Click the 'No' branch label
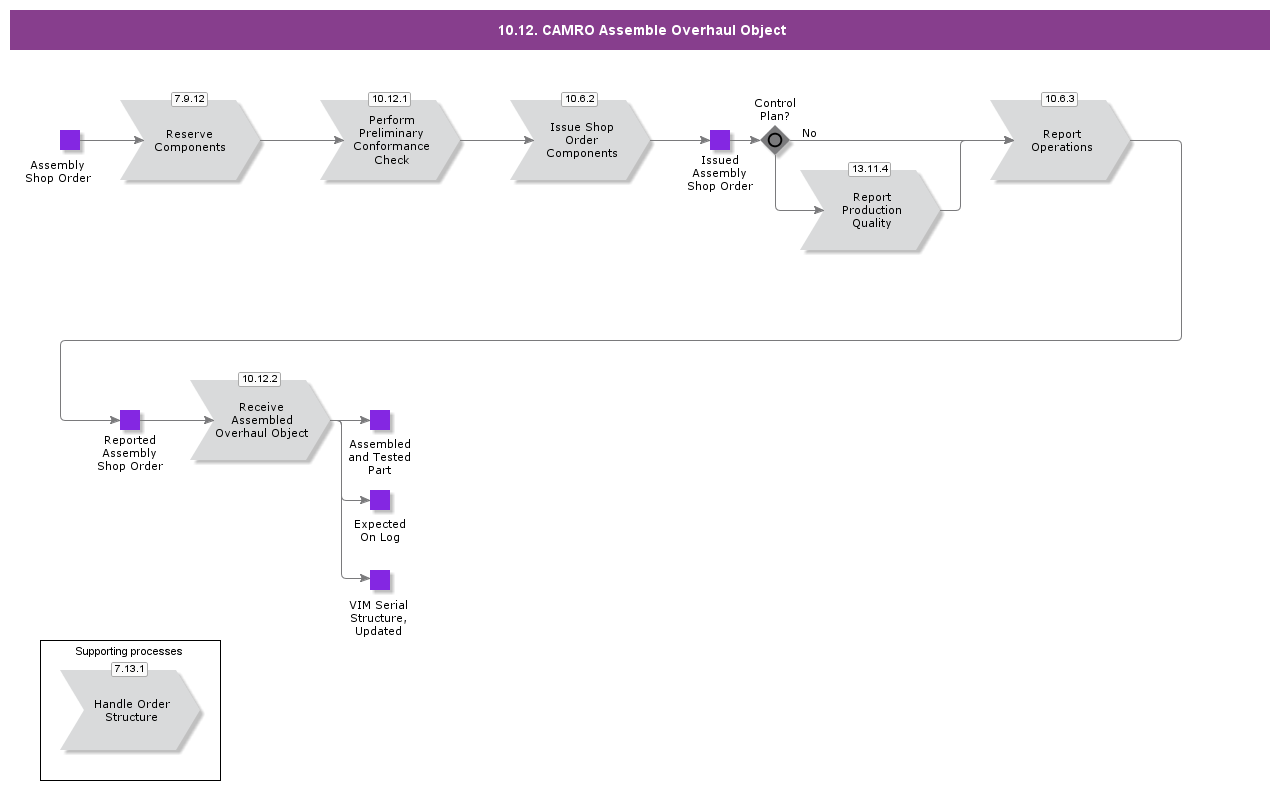The image size is (1280, 790). click(x=809, y=133)
